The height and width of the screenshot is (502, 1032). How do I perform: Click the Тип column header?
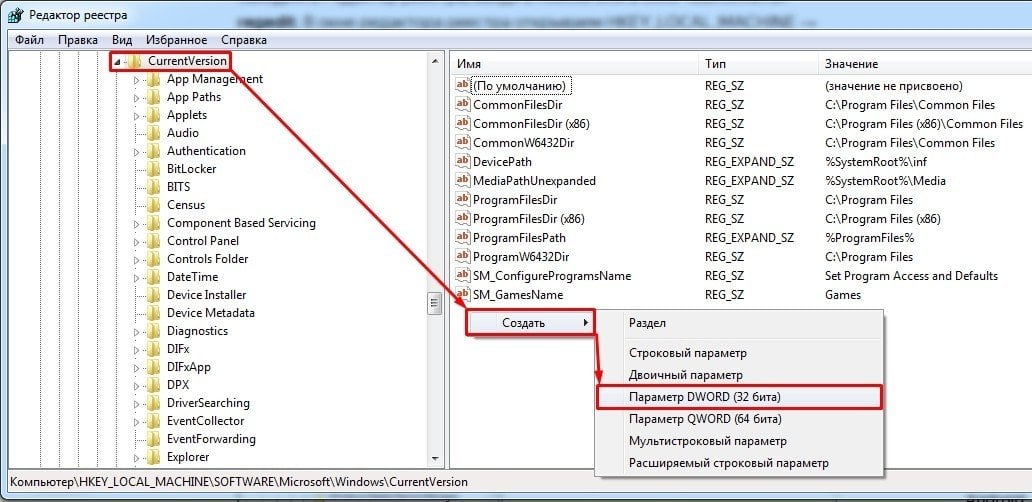tap(716, 64)
